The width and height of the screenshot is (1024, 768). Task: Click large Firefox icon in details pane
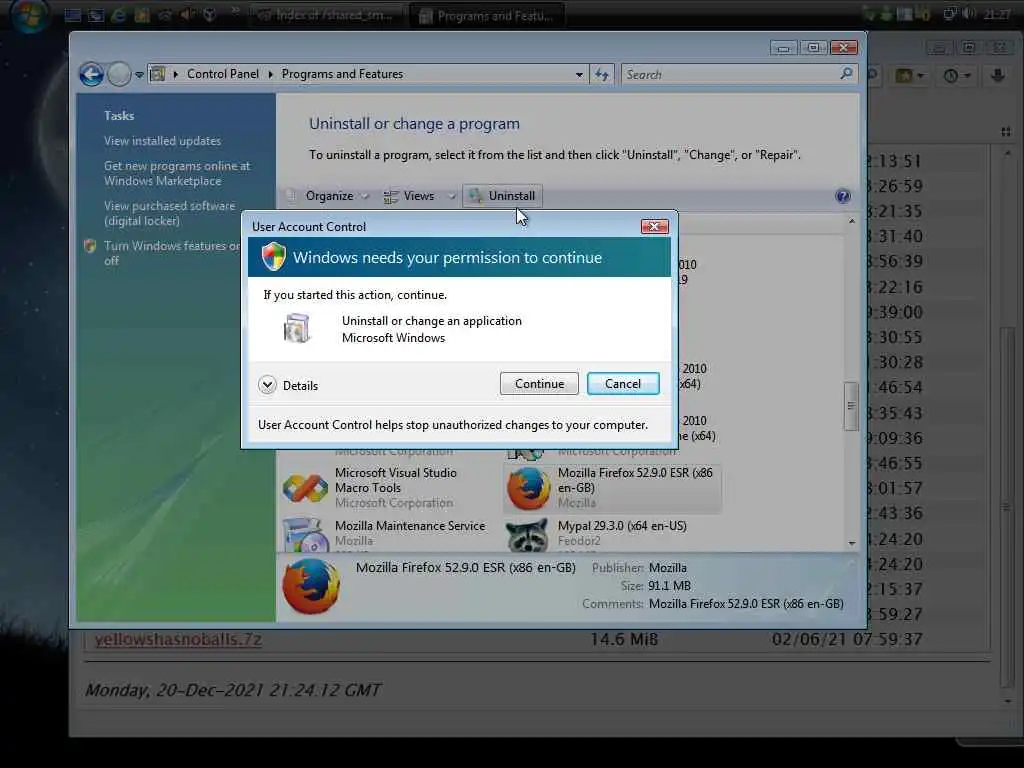click(x=311, y=586)
